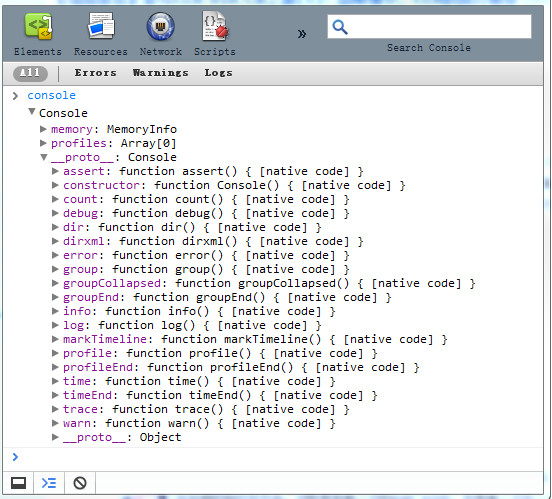Screen dimensions: 552x499
Task: Expand the error function entry
Action: click(x=55, y=255)
